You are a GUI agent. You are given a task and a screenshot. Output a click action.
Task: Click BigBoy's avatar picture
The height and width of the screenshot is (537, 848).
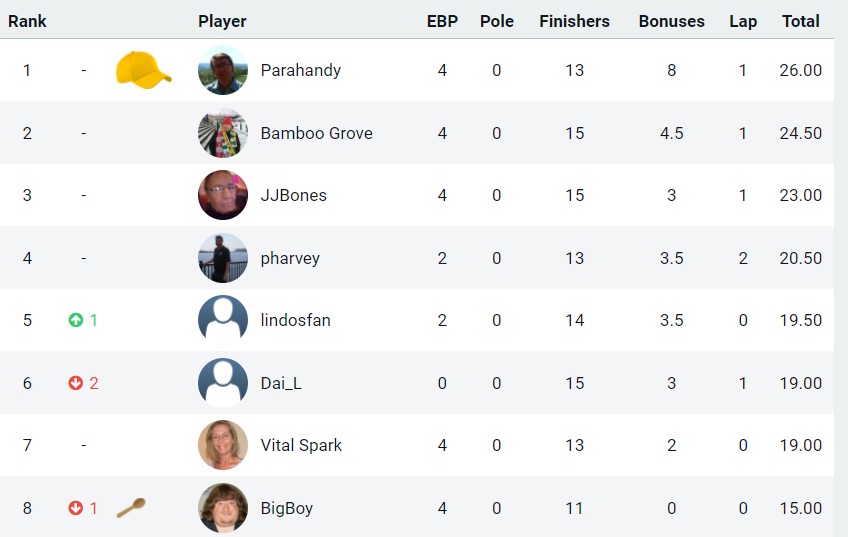(x=223, y=508)
